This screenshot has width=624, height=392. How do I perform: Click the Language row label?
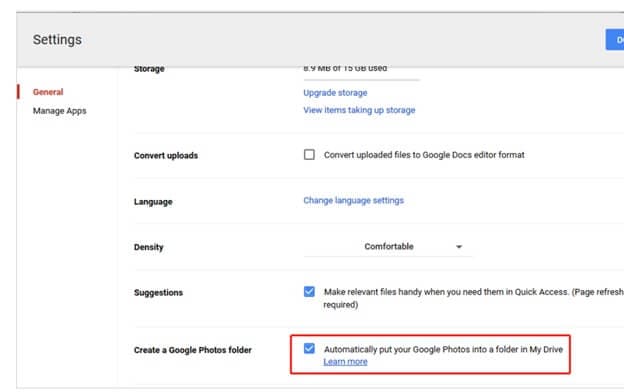point(153,202)
